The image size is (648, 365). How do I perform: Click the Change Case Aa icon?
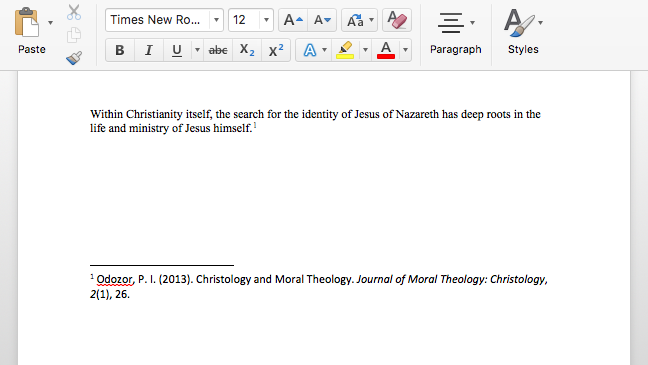pos(355,20)
